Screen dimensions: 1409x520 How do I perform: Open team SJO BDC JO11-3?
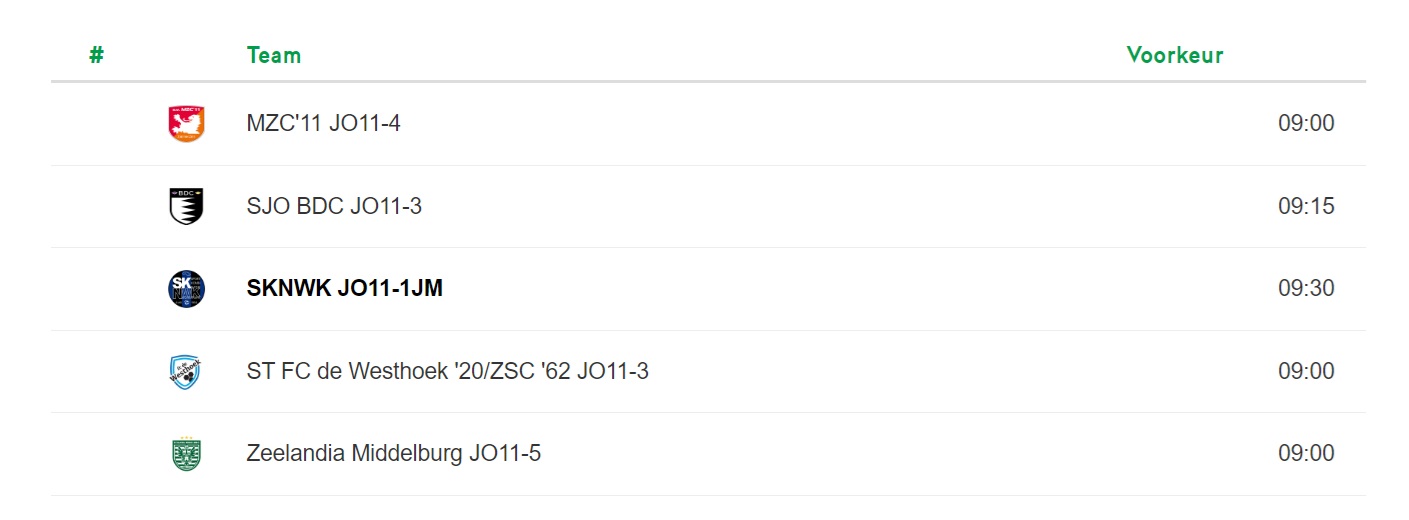[334, 206]
